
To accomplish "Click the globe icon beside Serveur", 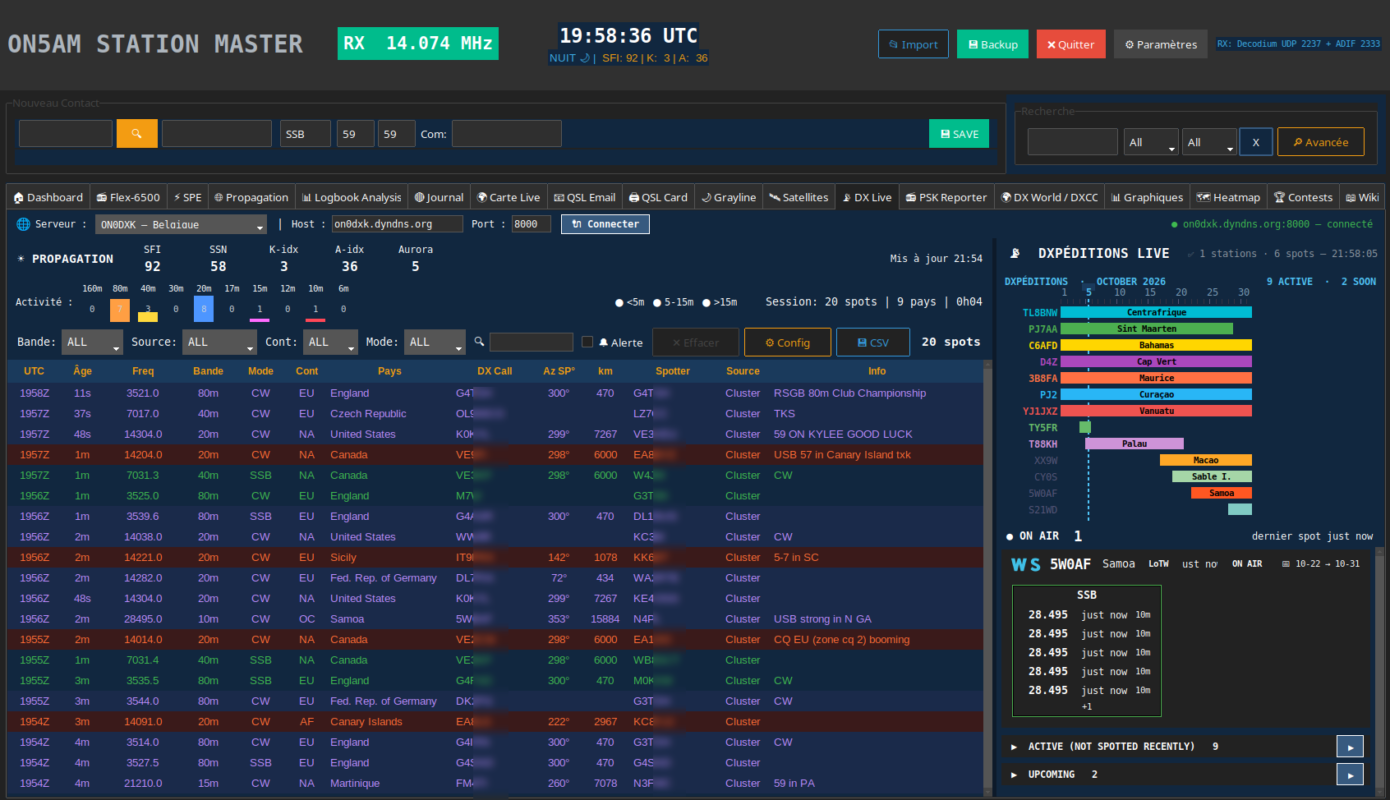I will [24, 224].
